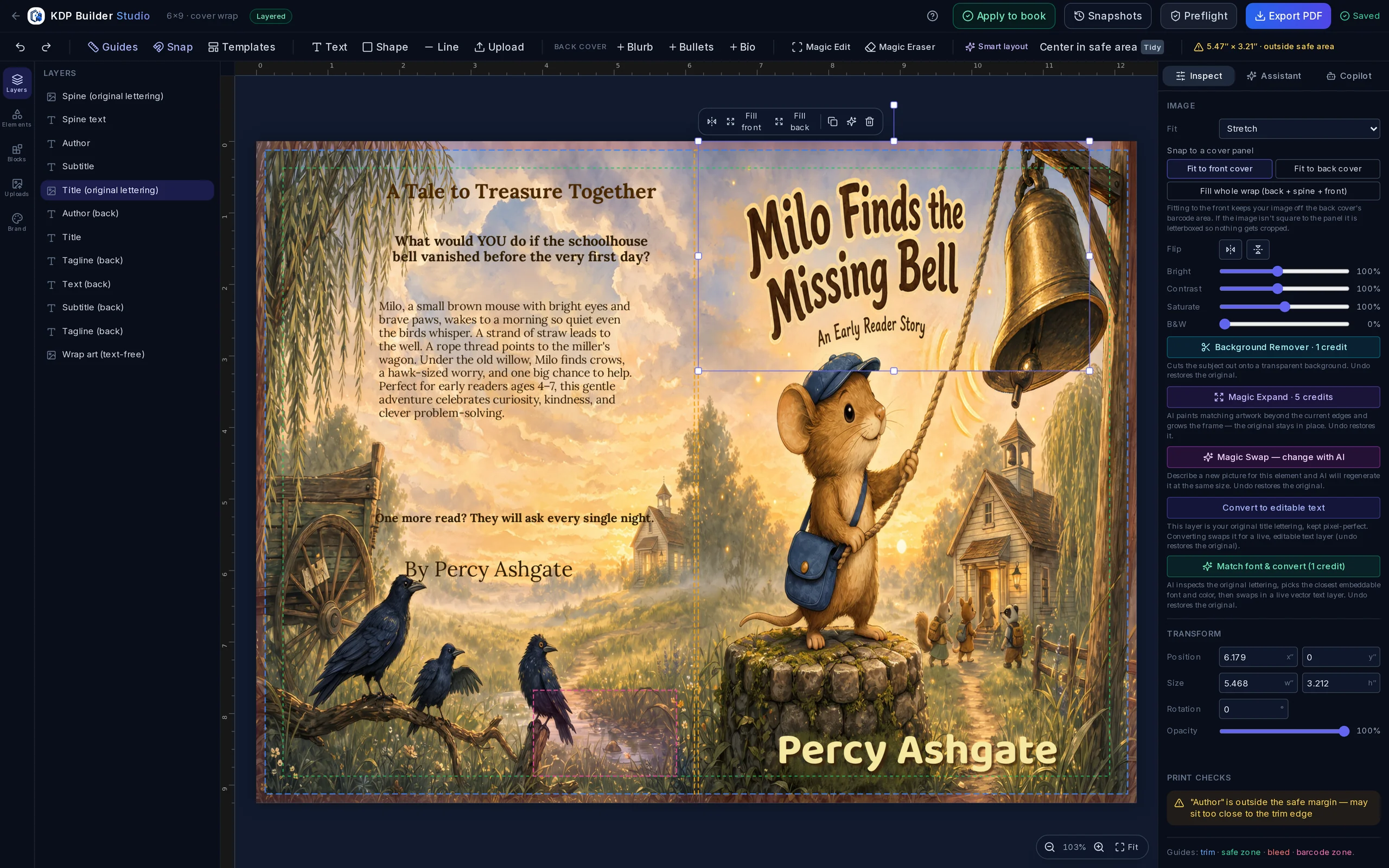Zoom in with the plus magnifier
The image size is (1389, 868).
(x=1099, y=847)
